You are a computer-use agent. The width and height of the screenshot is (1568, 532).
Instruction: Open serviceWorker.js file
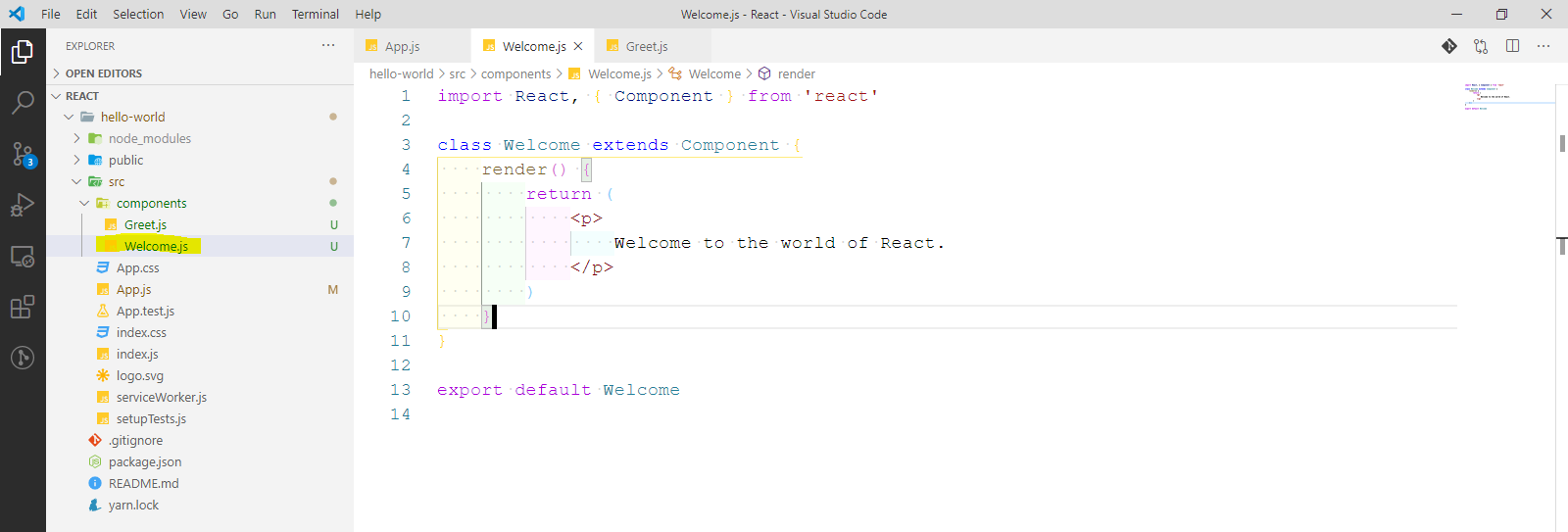click(x=200, y=397)
